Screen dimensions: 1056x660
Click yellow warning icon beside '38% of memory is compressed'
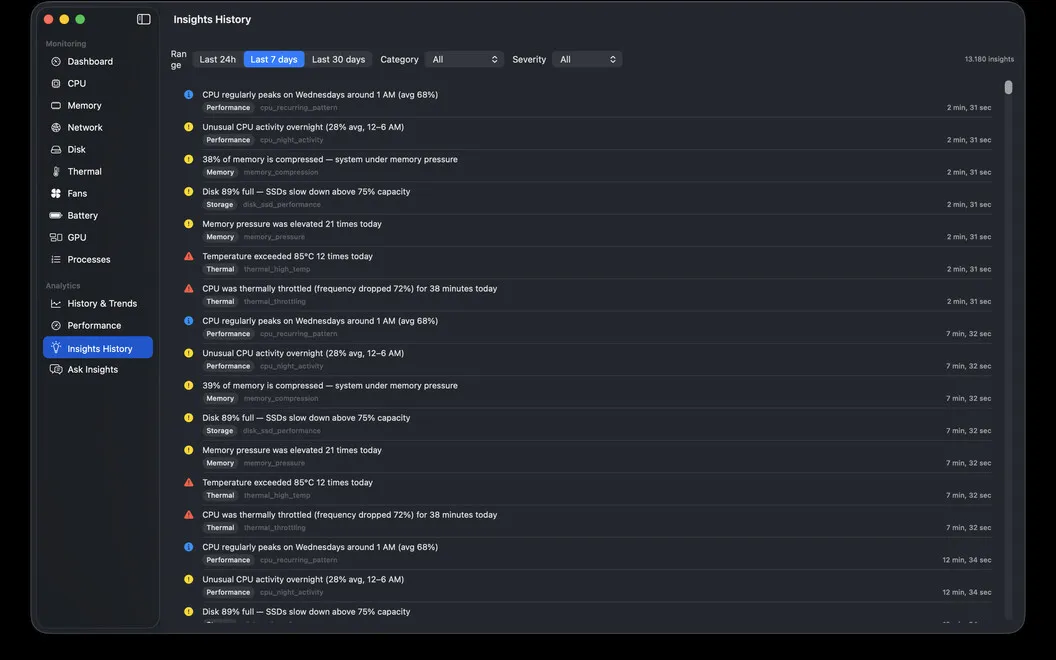pyautogui.click(x=189, y=159)
